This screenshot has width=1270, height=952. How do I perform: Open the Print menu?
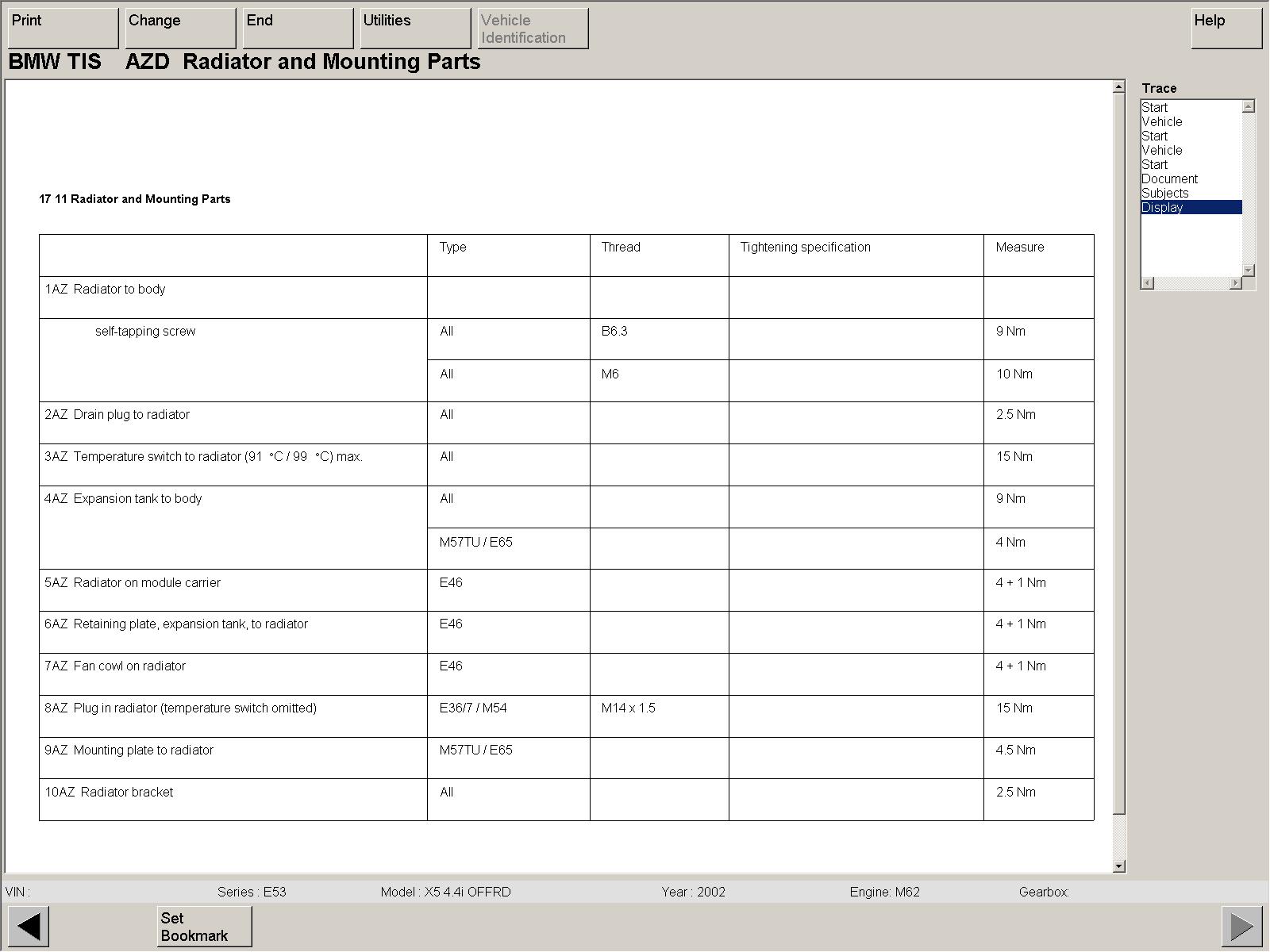point(63,29)
